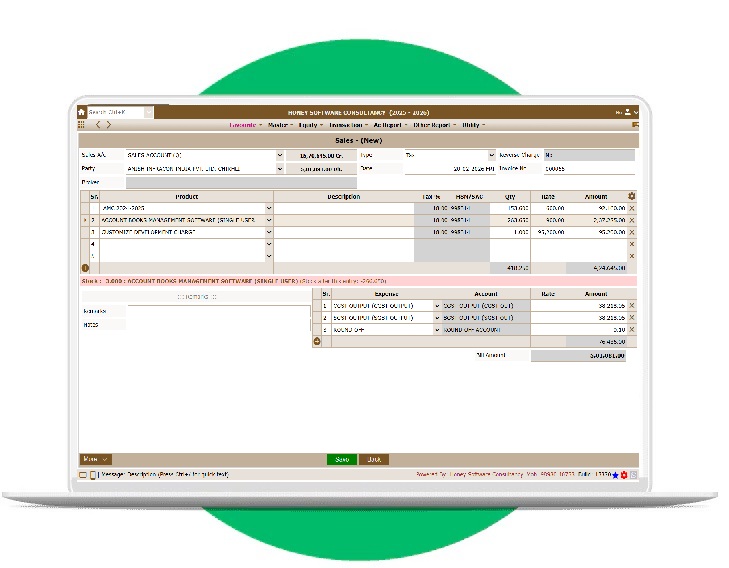Open the Party selection dropdown
Image resolution: width=729 pixels, height=568 pixels.
pyautogui.click(x=279, y=169)
